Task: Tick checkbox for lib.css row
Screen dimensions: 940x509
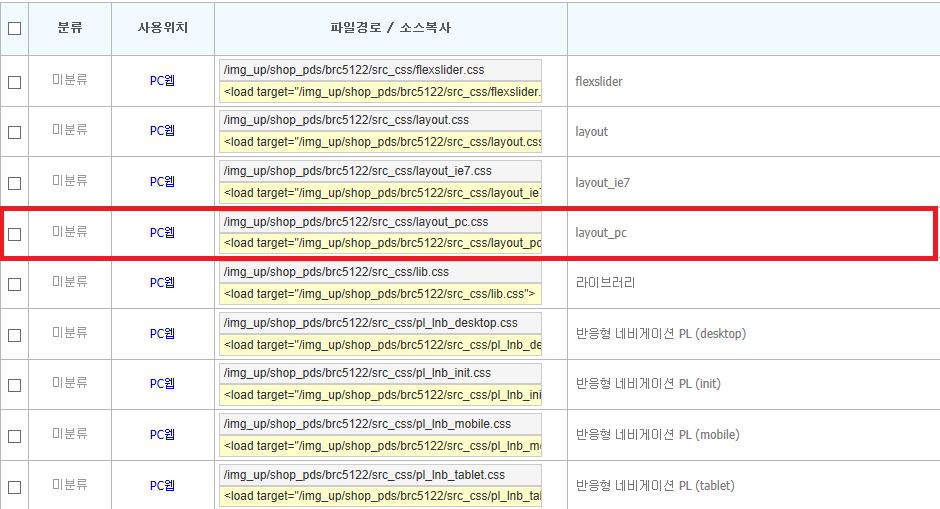Action: click(14, 284)
